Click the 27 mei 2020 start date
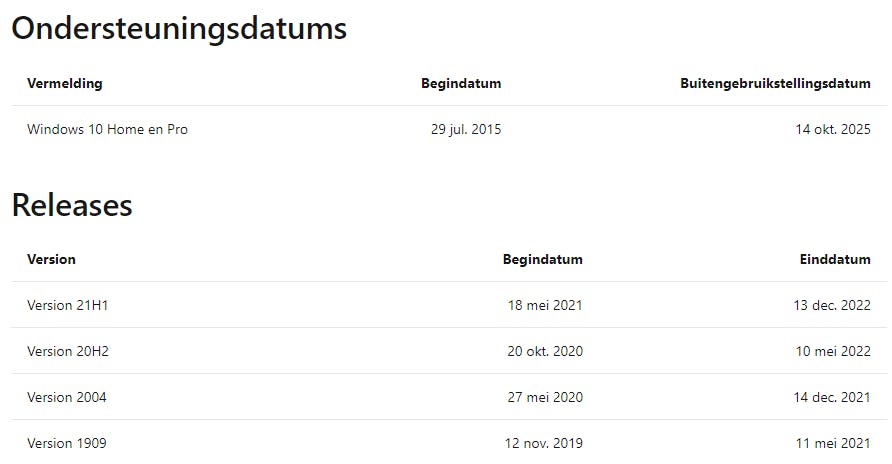 [545, 397]
